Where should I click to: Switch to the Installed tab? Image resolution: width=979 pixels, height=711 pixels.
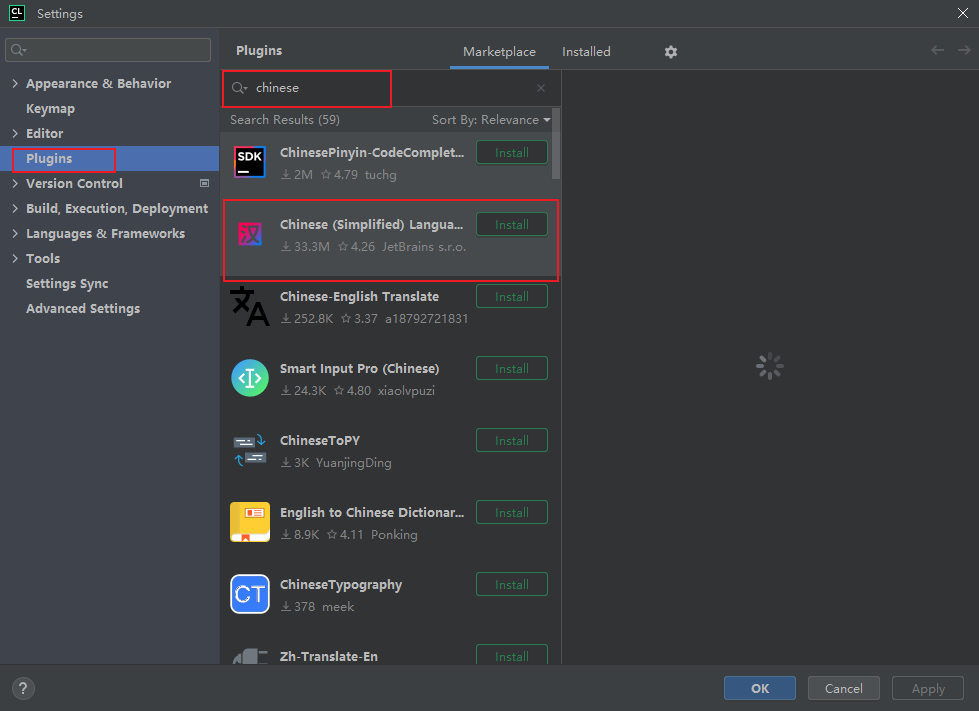click(586, 52)
